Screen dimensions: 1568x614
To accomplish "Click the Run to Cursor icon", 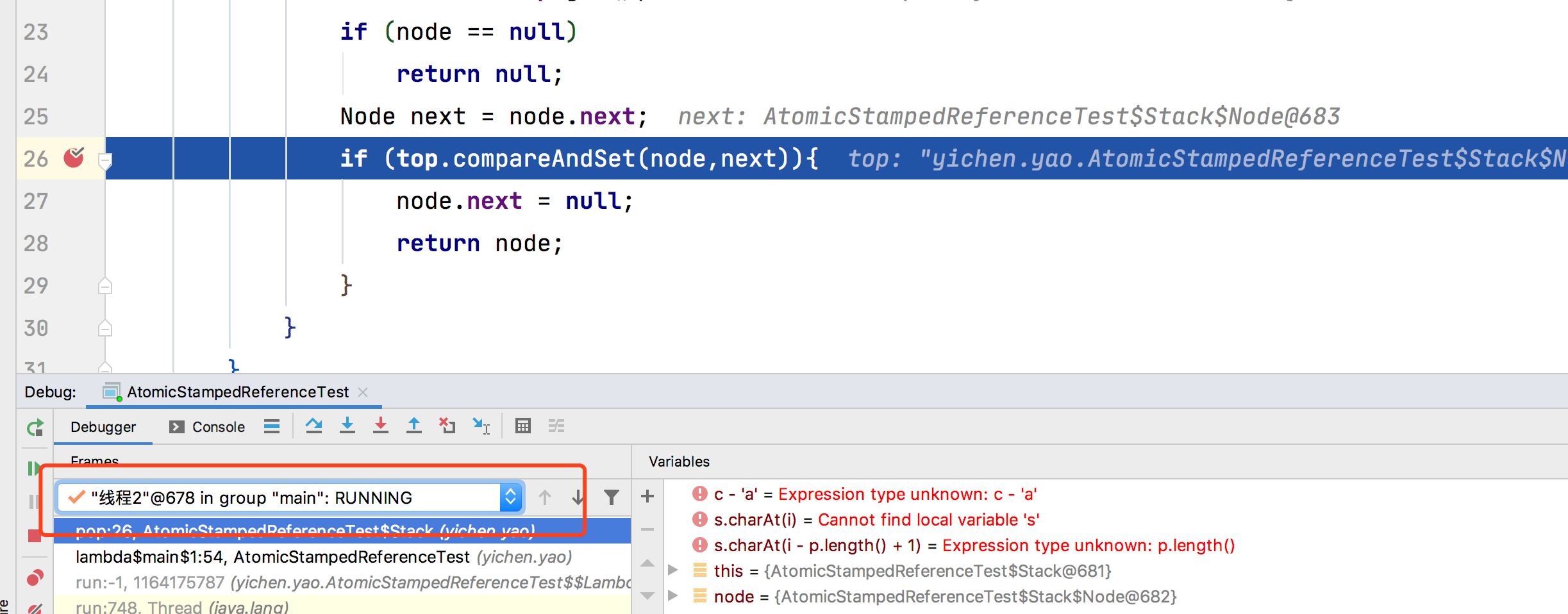I will coord(481,426).
